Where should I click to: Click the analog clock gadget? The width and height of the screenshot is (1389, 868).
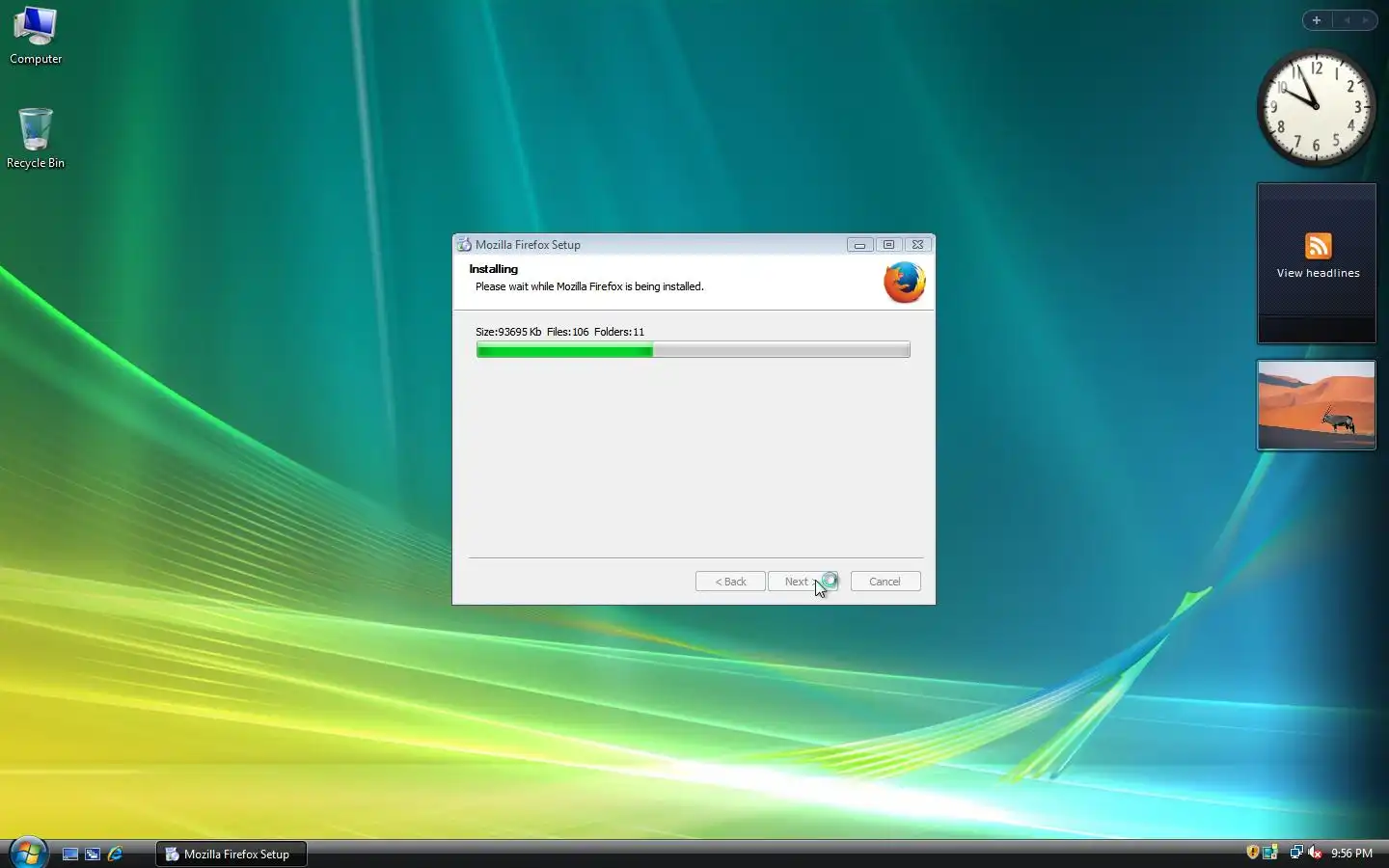tap(1316, 107)
